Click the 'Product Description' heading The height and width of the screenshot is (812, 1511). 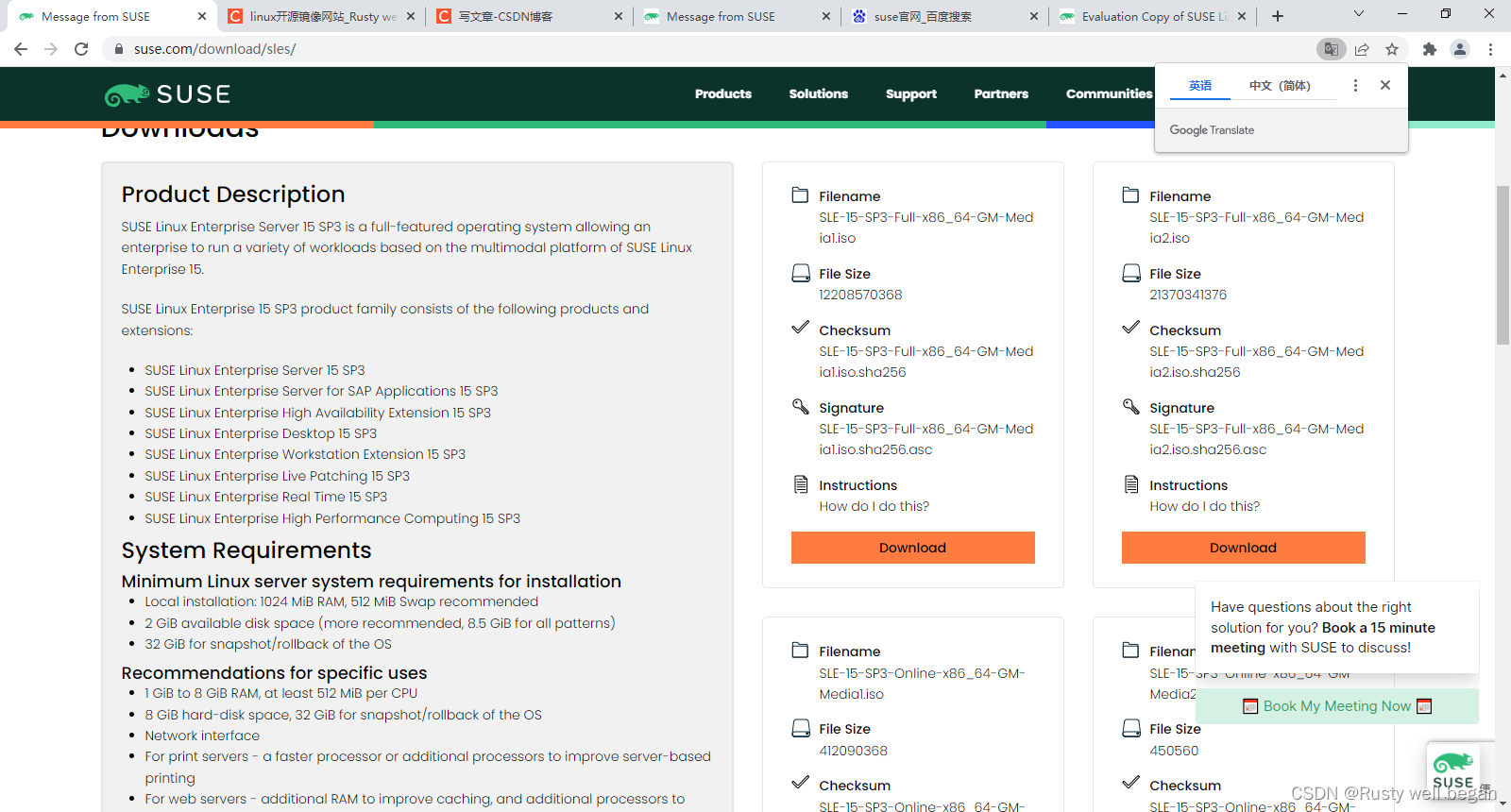(x=233, y=195)
